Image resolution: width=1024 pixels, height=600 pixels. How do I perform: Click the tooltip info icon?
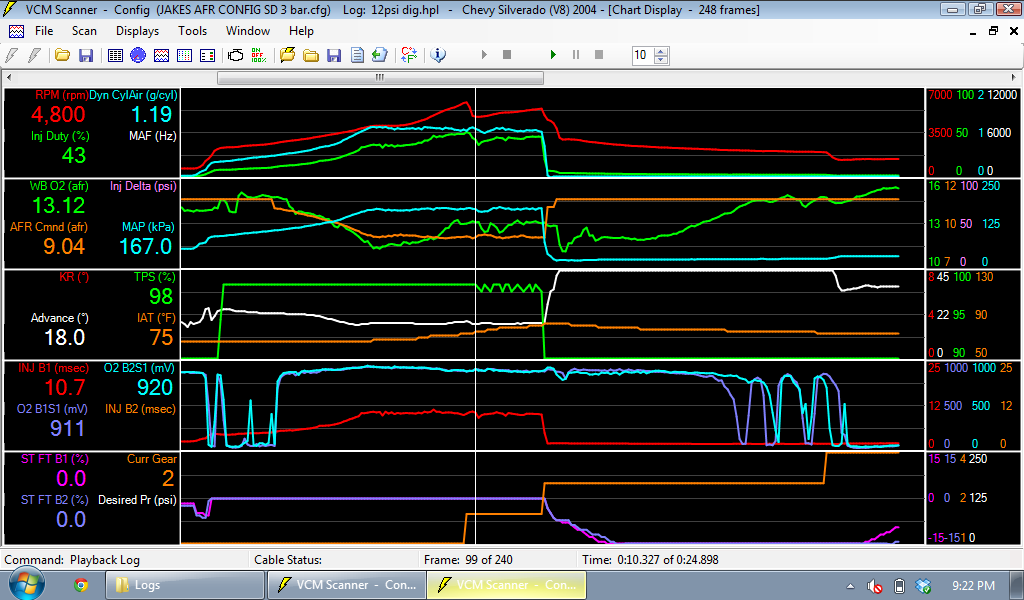438,55
